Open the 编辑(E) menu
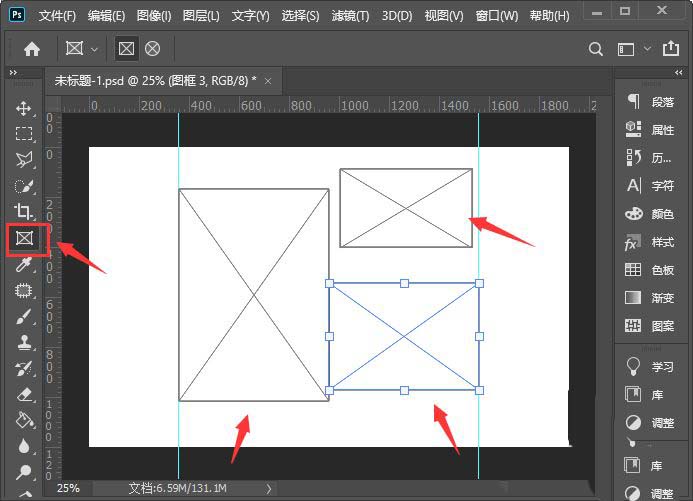The image size is (693, 501). (x=106, y=16)
